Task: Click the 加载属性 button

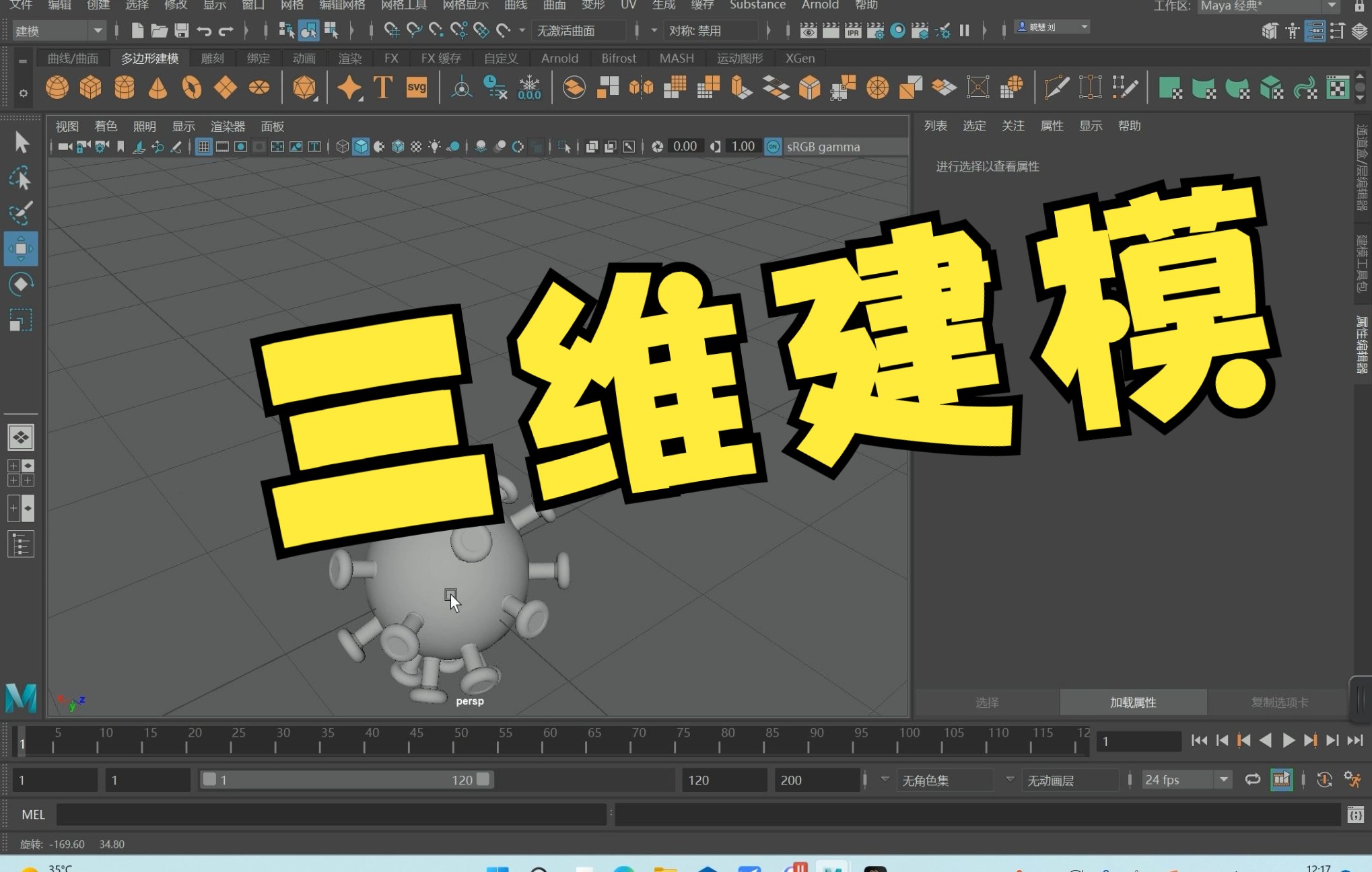Action: (x=1133, y=702)
